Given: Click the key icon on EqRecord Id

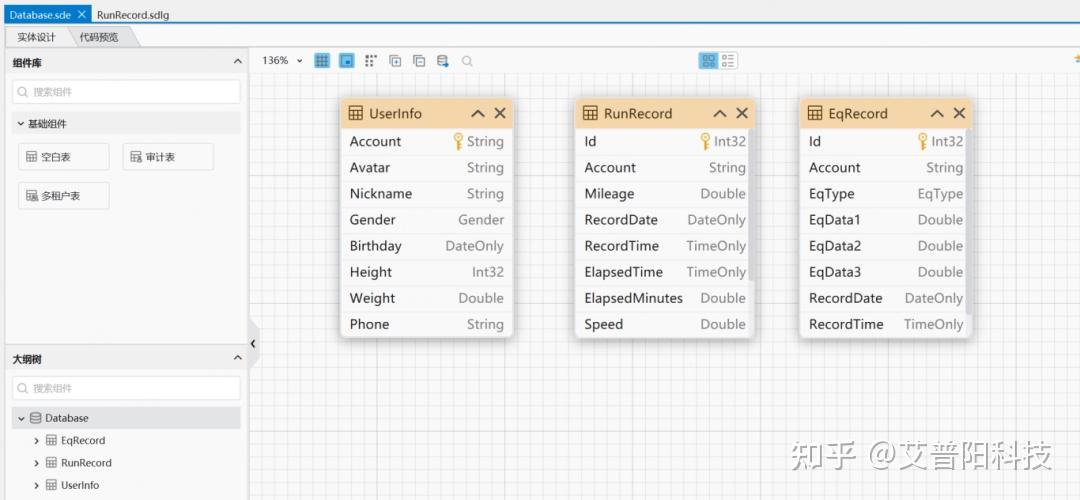Looking at the screenshot, I should (x=923, y=142).
